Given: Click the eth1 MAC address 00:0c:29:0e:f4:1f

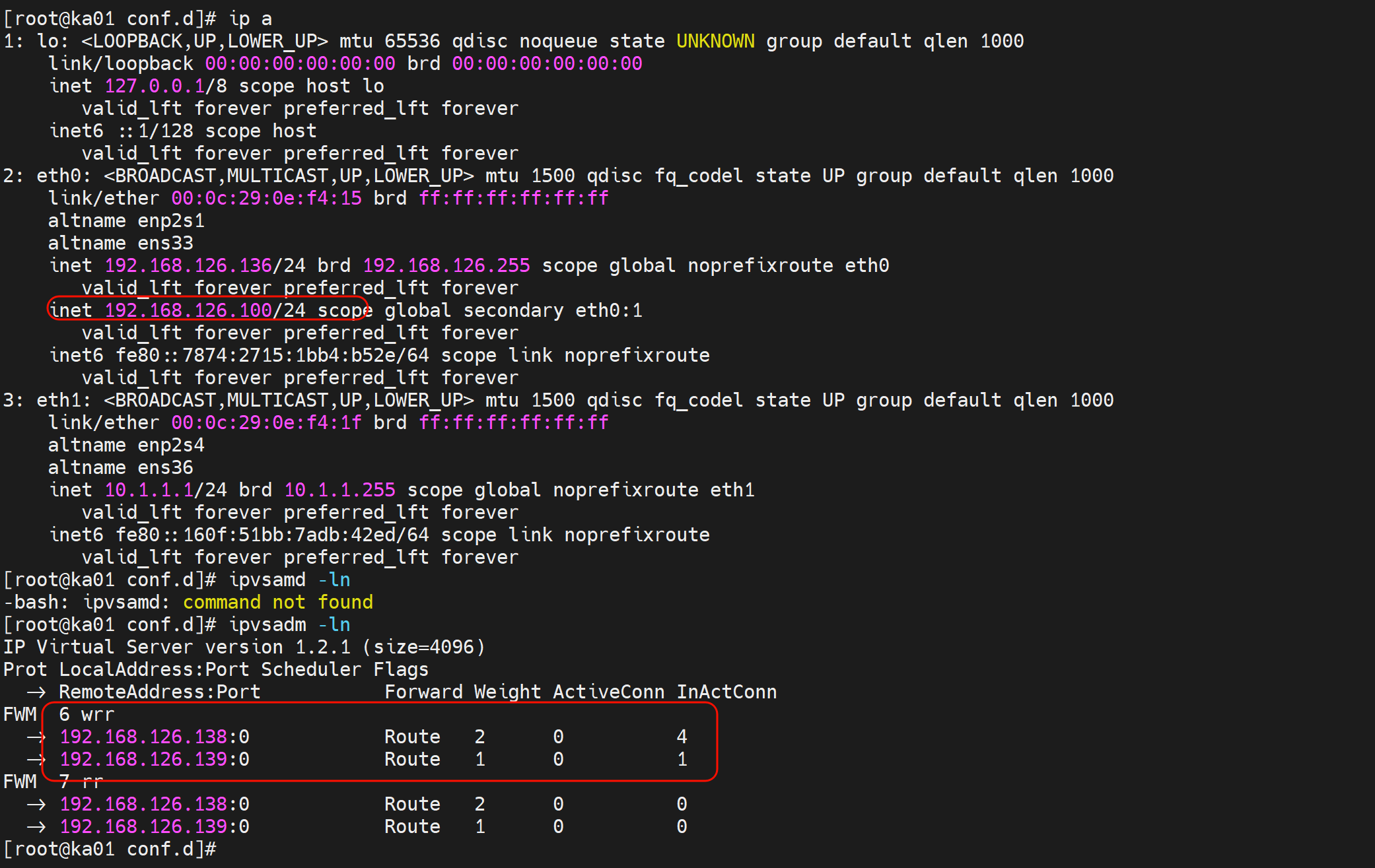Looking at the screenshot, I should (266, 422).
